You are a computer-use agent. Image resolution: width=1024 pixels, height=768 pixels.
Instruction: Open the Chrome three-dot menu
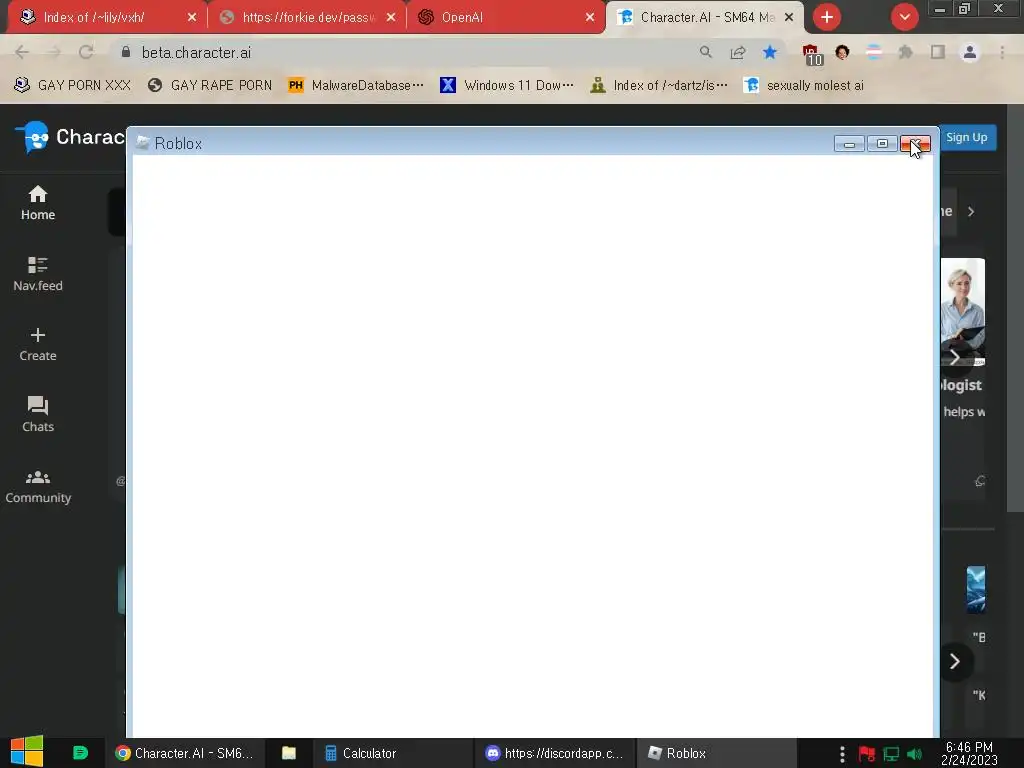[1002, 52]
